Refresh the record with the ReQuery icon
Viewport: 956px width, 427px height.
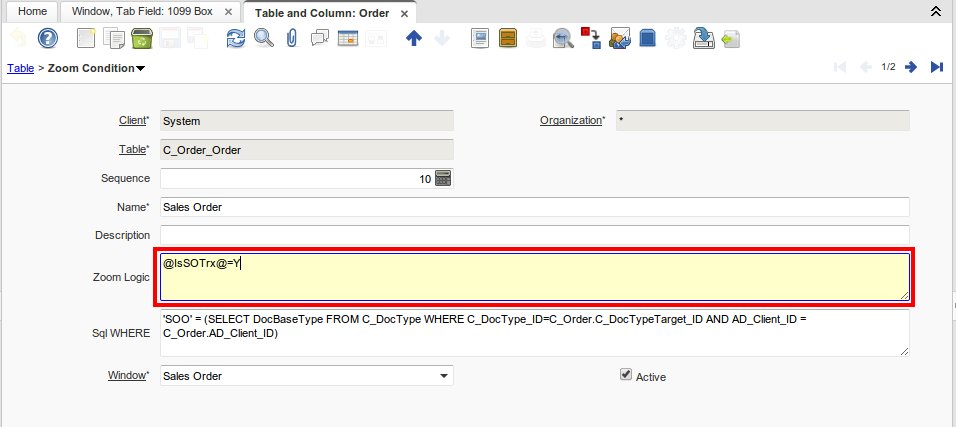[236, 39]
